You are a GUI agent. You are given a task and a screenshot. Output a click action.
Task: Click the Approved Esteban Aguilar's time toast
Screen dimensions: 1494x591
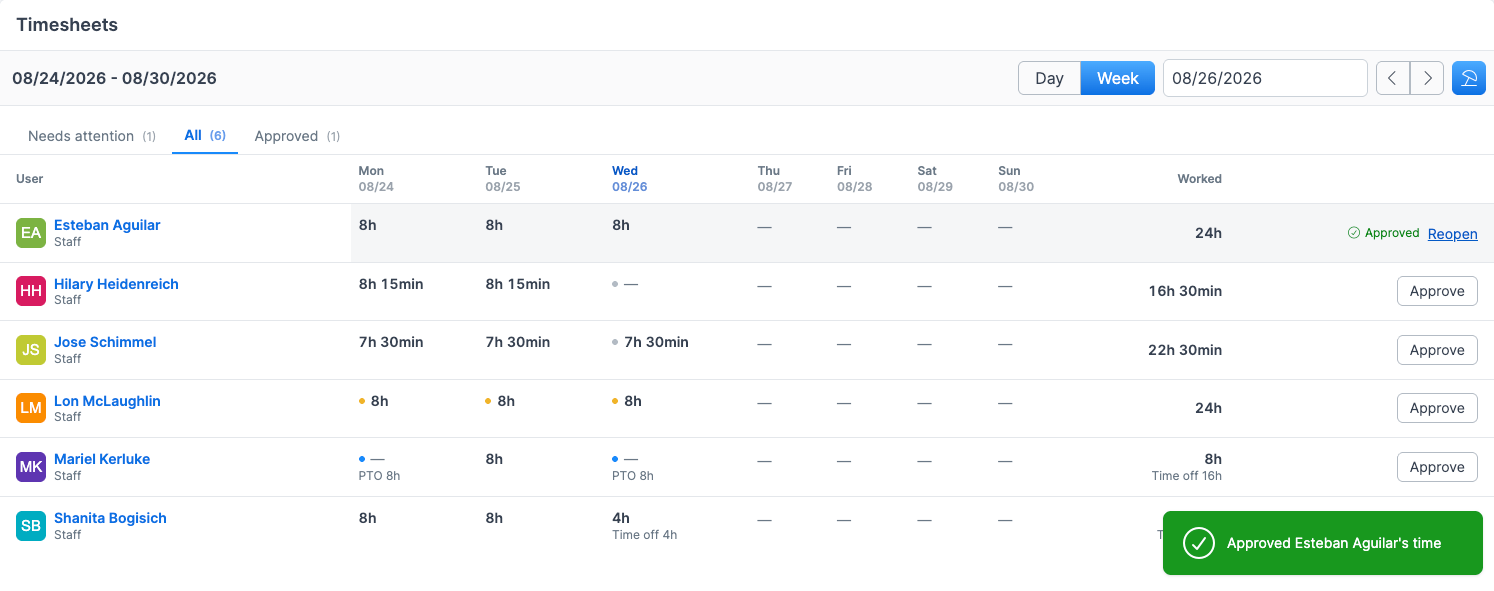click(x=1322, y=543)
